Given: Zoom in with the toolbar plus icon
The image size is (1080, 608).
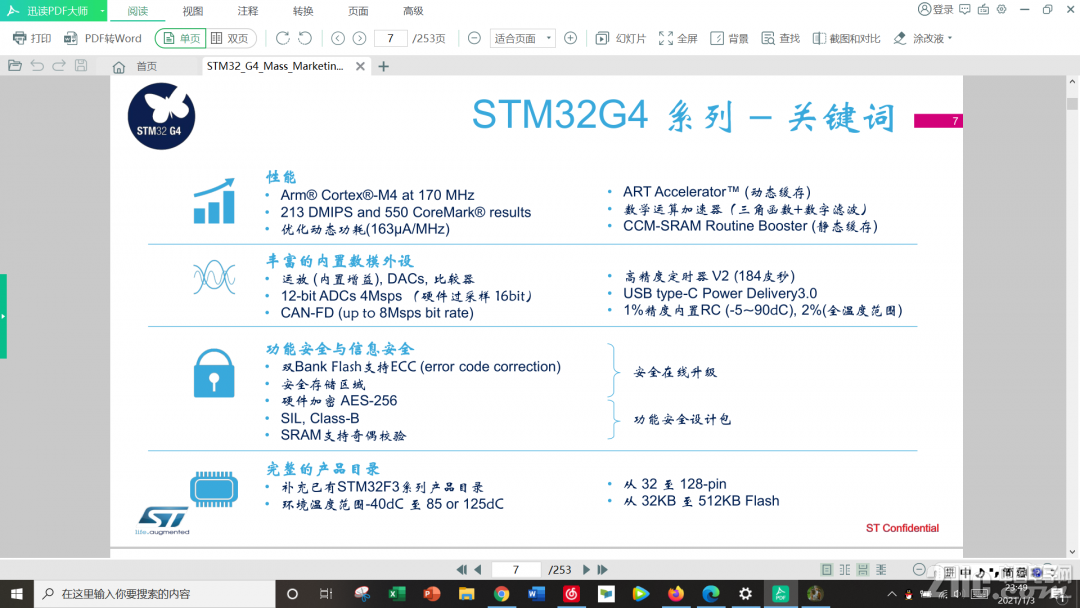Looking at the screenshot, I should (570, 39).
